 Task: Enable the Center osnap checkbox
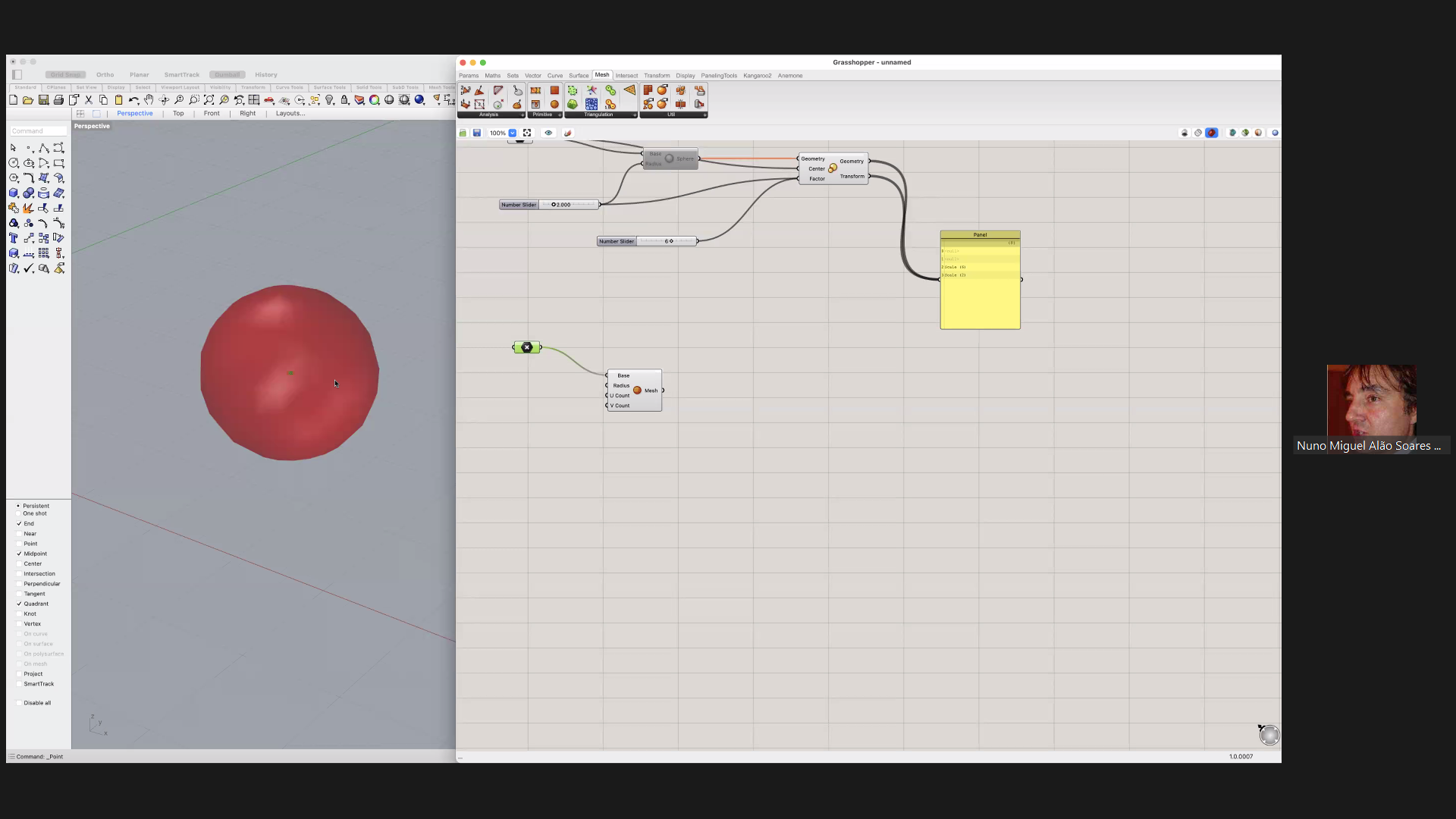(x=19, y=563)
